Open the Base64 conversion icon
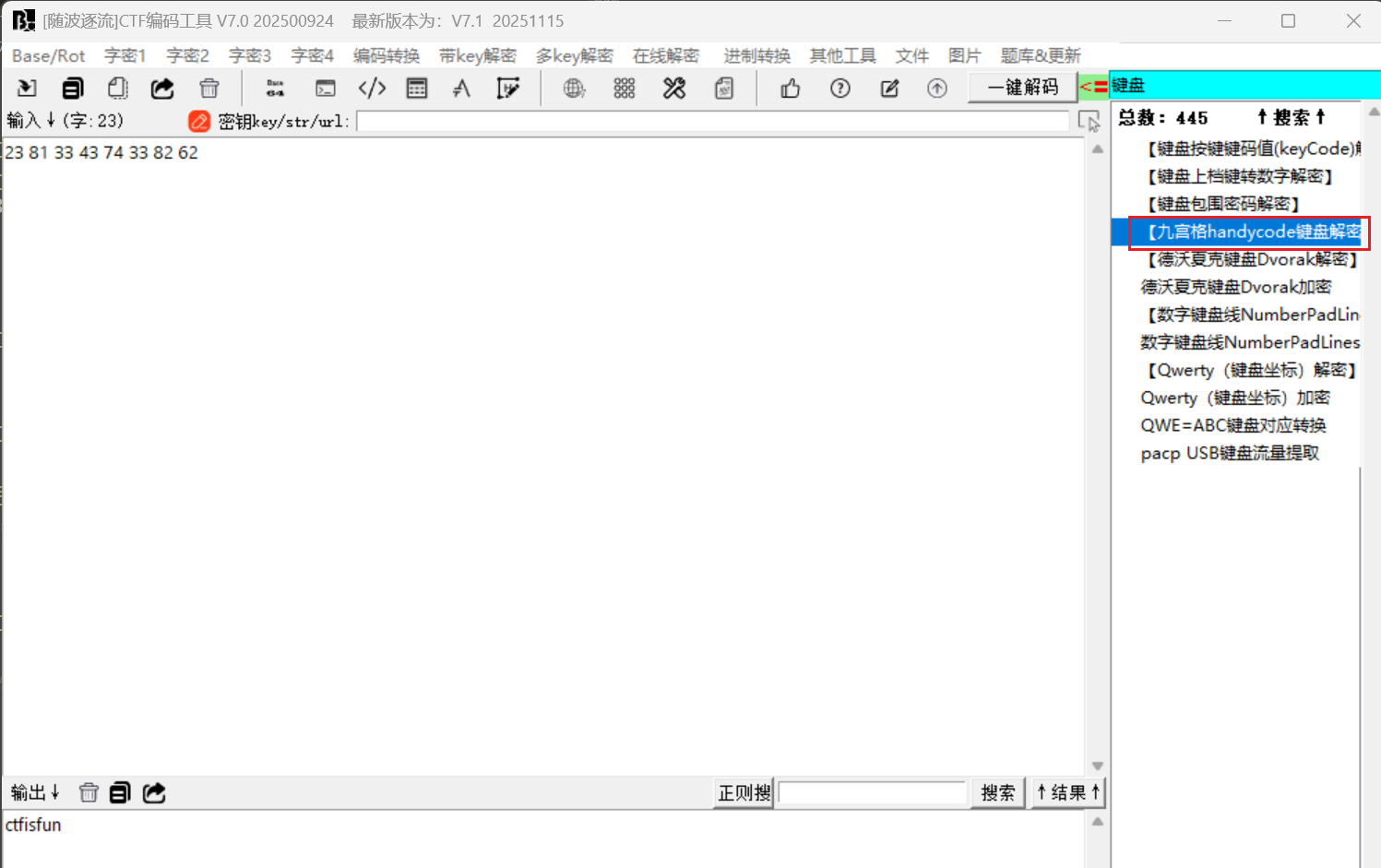The height and width of the screenshot is (868, 1381). tap(274, 88)
